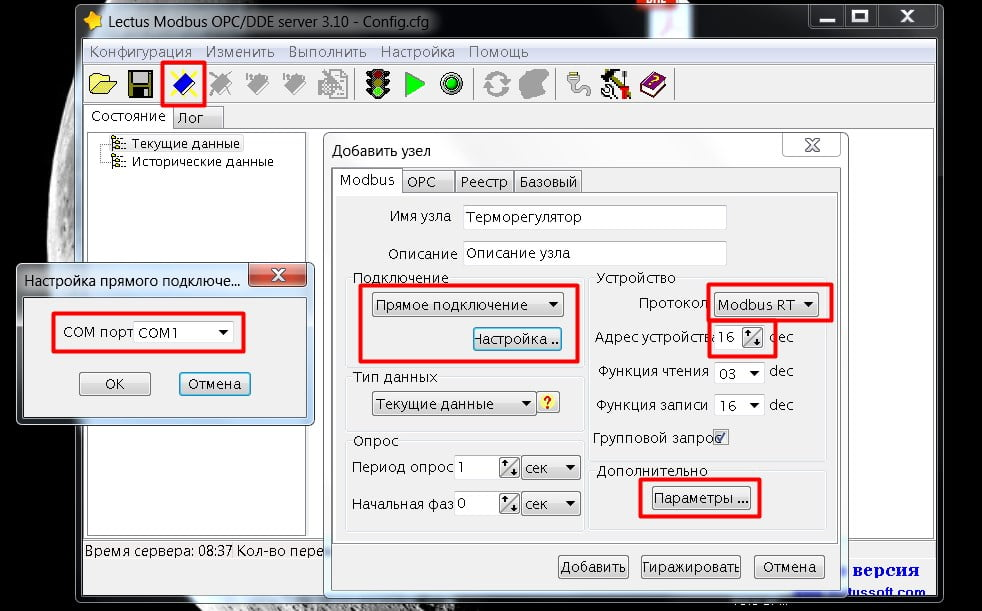Viewport: 982px width, 611px height.
Task: Close the Настройка прямого подключения dialog
Action: pyautogui.click(x=278, y=275)
